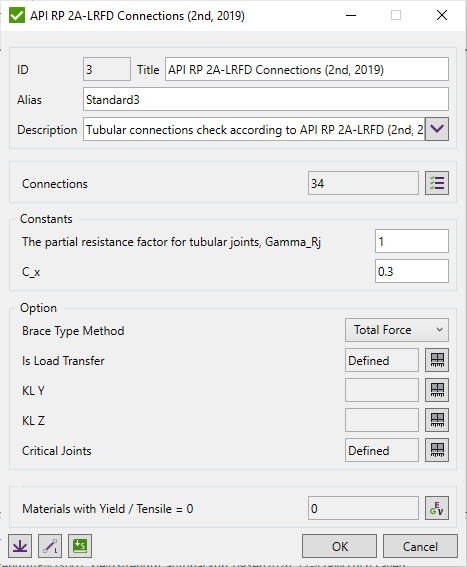The width and height of the screenshot is (467, 567).
Task: Minimize the dialog window
Action: click(351, 15)
